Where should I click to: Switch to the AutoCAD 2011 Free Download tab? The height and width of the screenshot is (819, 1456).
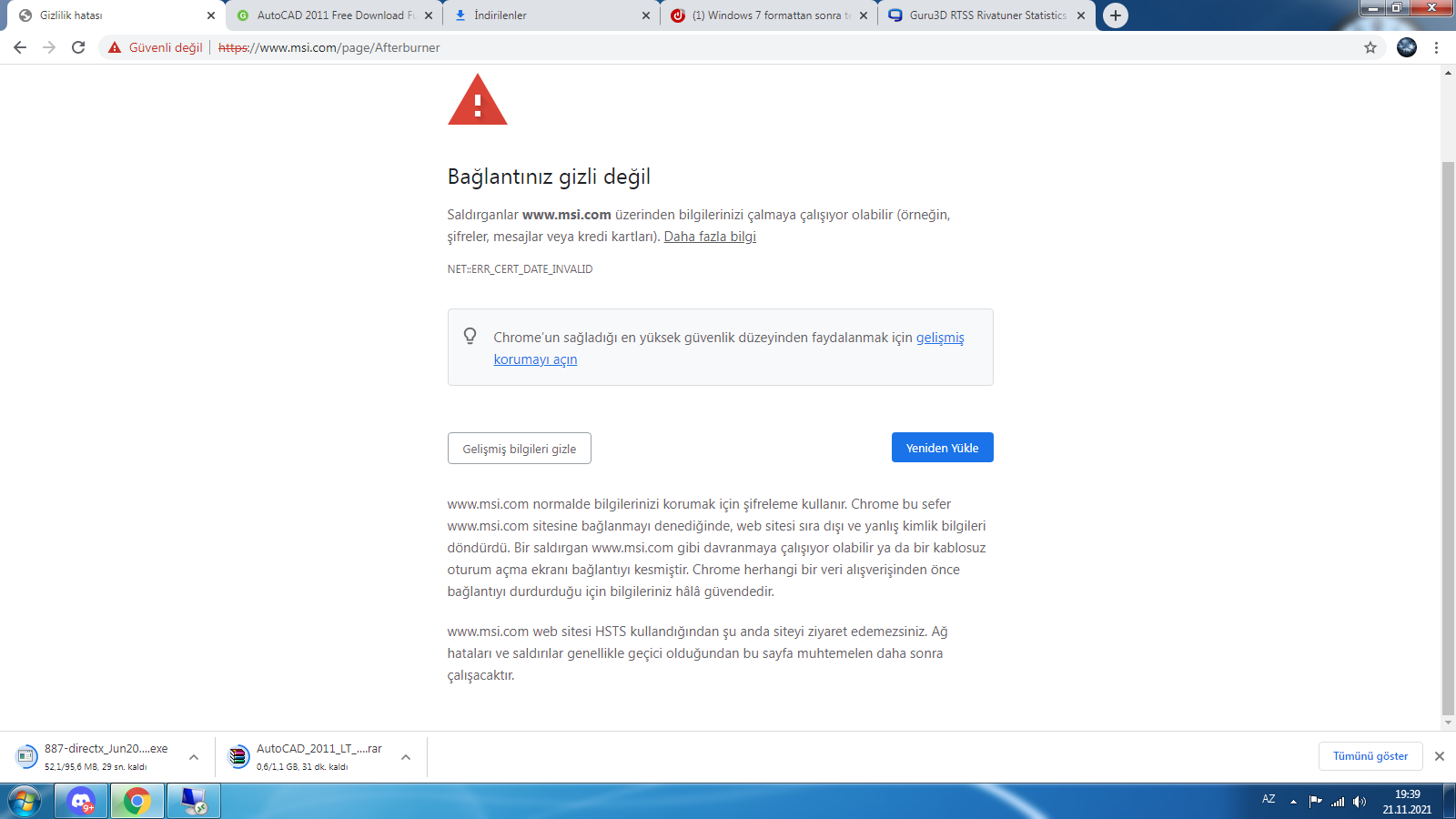[334, 15]
